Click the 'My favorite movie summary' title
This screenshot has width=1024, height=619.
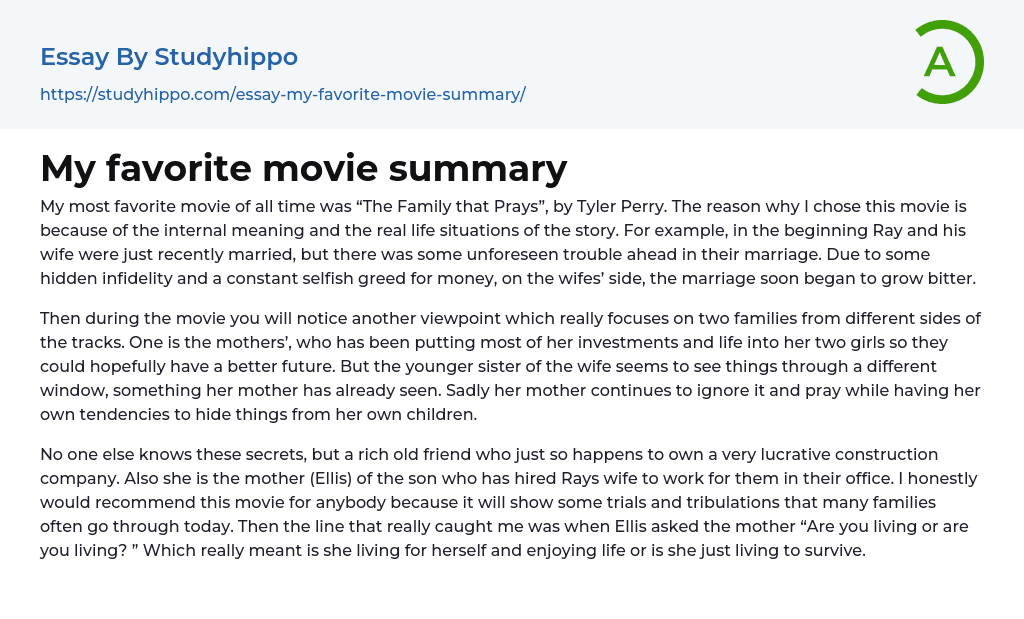(303, 168)
